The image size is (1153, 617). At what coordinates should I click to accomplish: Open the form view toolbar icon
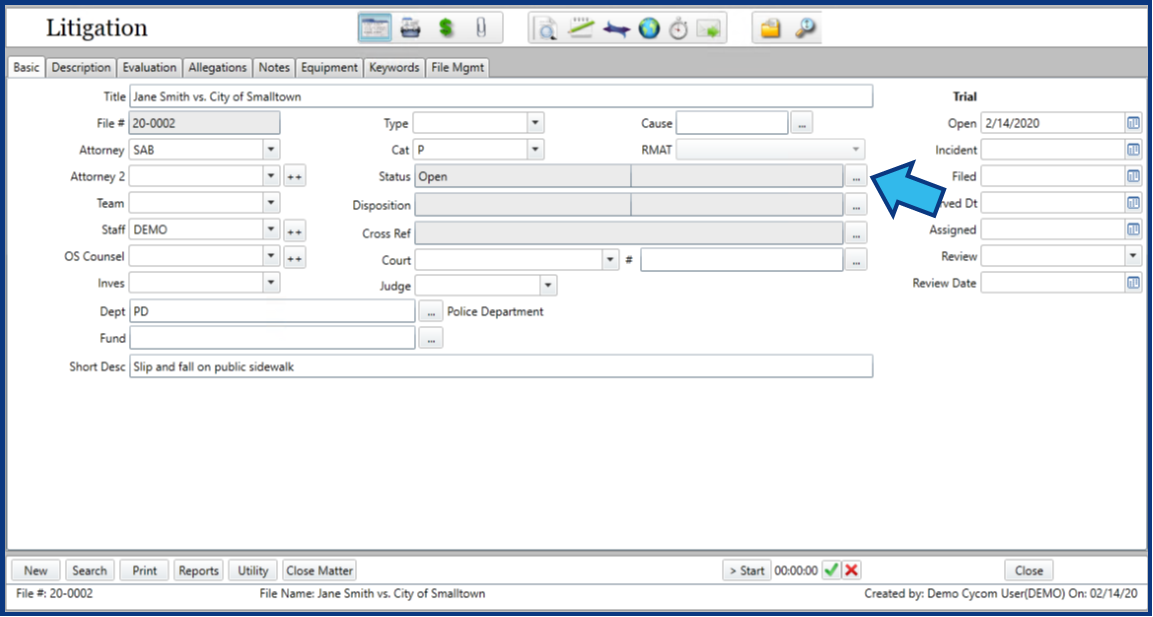[375, 29]
